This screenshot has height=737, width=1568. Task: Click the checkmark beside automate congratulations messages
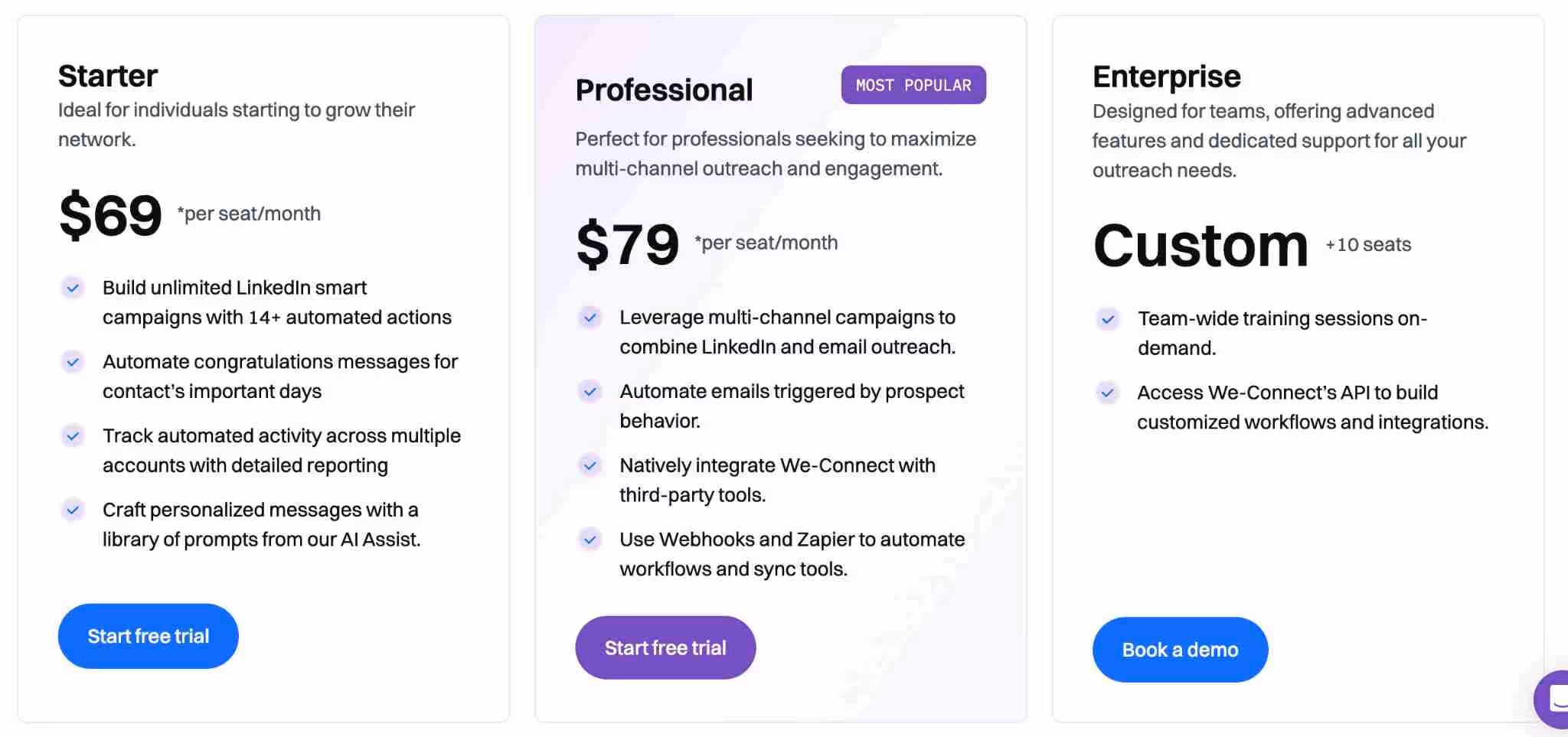[x=73, y=362]
